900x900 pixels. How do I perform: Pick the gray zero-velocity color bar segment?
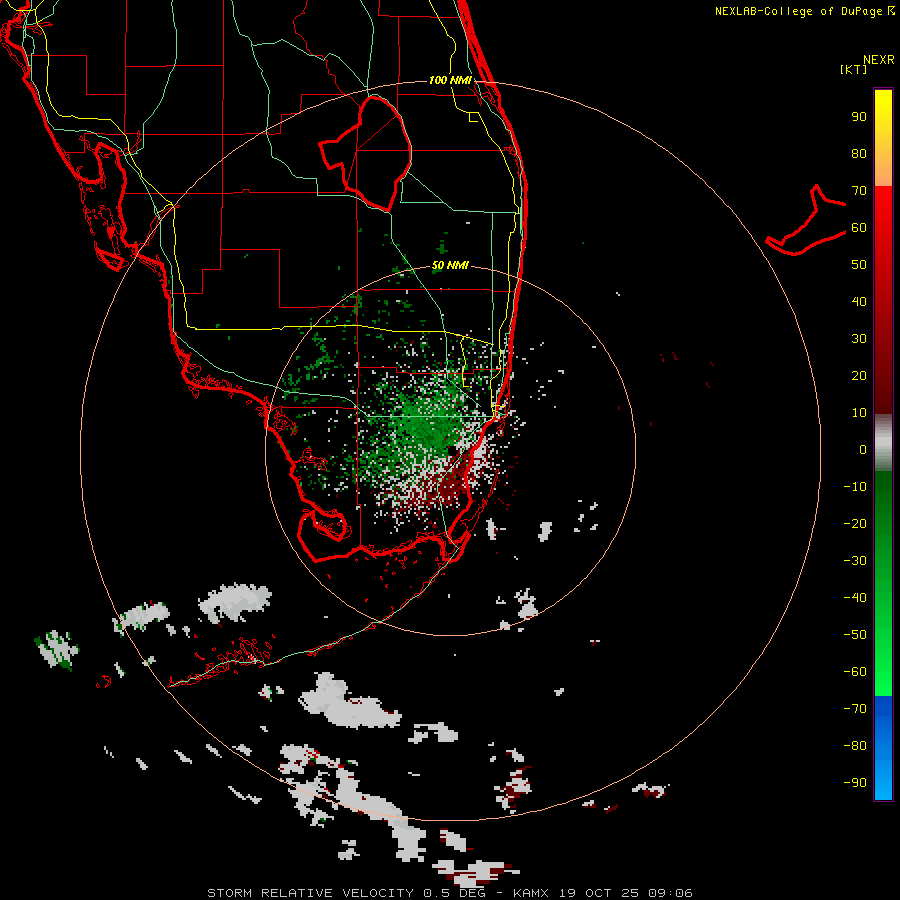tap(883, 443)
